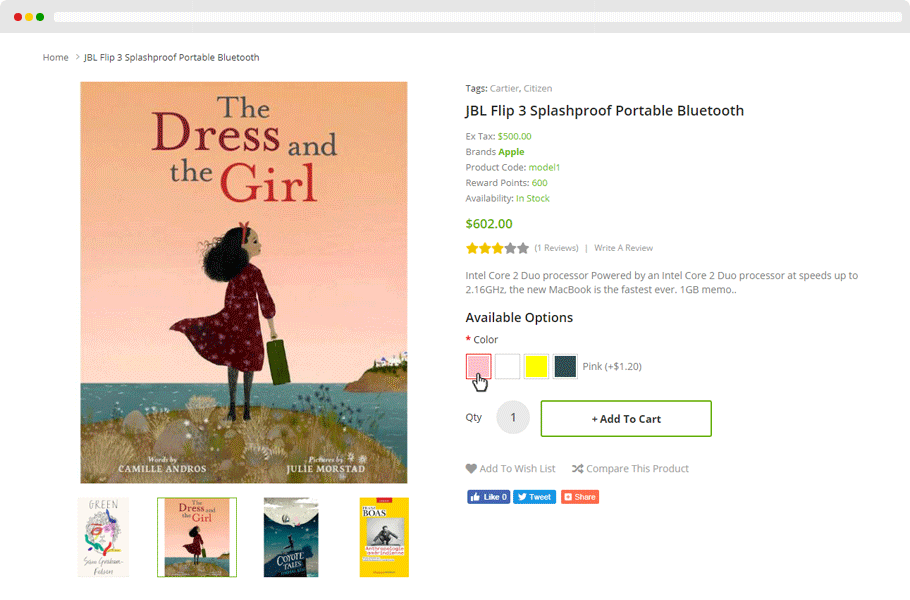910x600 pixels.
Task: Select the pink color swatch
Action: pyautogui.click(x=478, y=366)
